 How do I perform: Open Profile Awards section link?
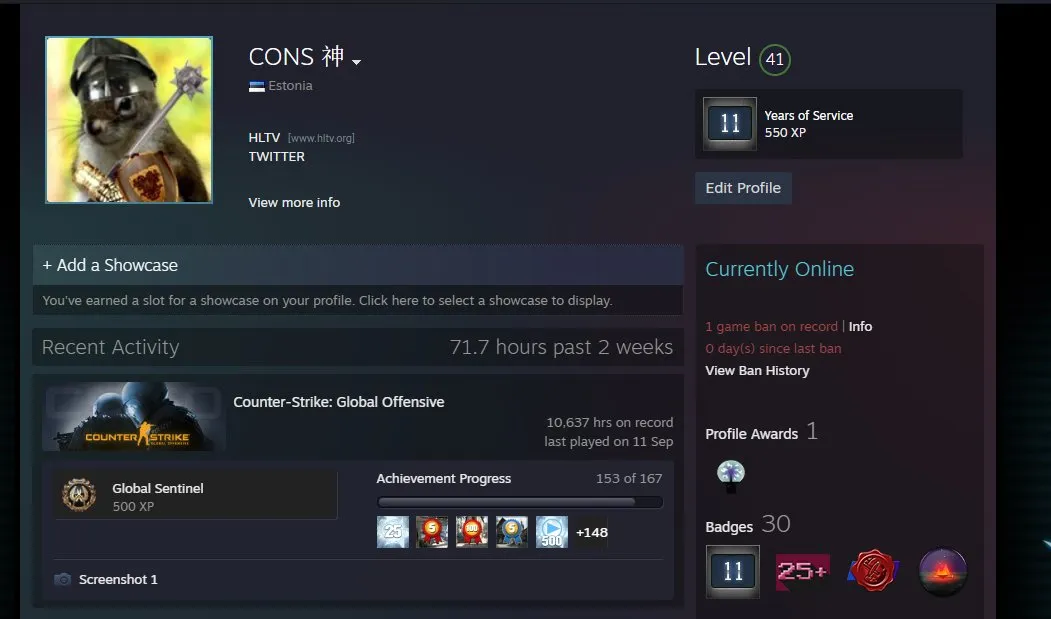751,434
